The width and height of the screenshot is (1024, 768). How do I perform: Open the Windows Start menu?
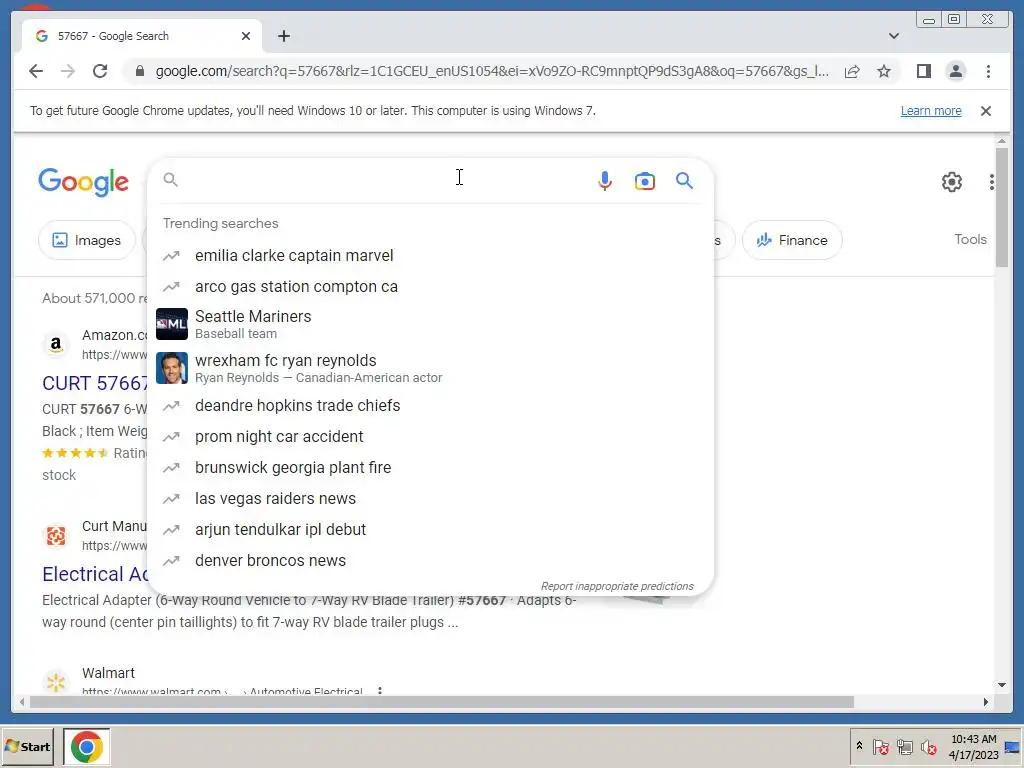27,747
